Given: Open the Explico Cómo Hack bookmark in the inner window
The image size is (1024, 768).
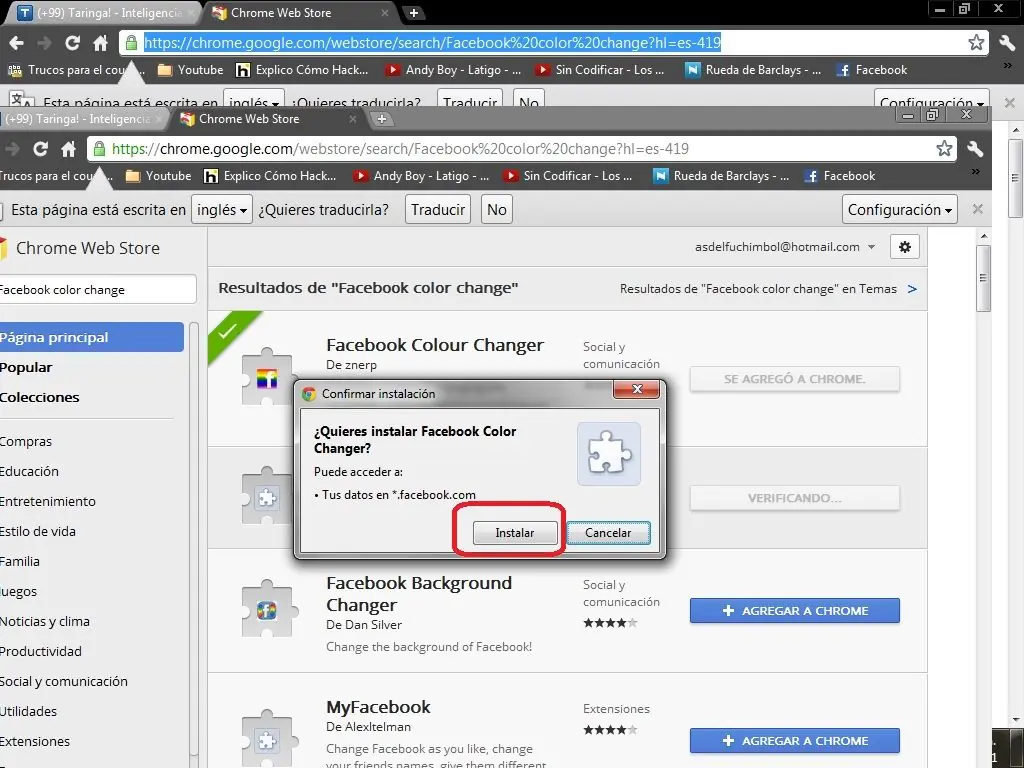Looking at the screenshot, I should click(x=270, y=176).
